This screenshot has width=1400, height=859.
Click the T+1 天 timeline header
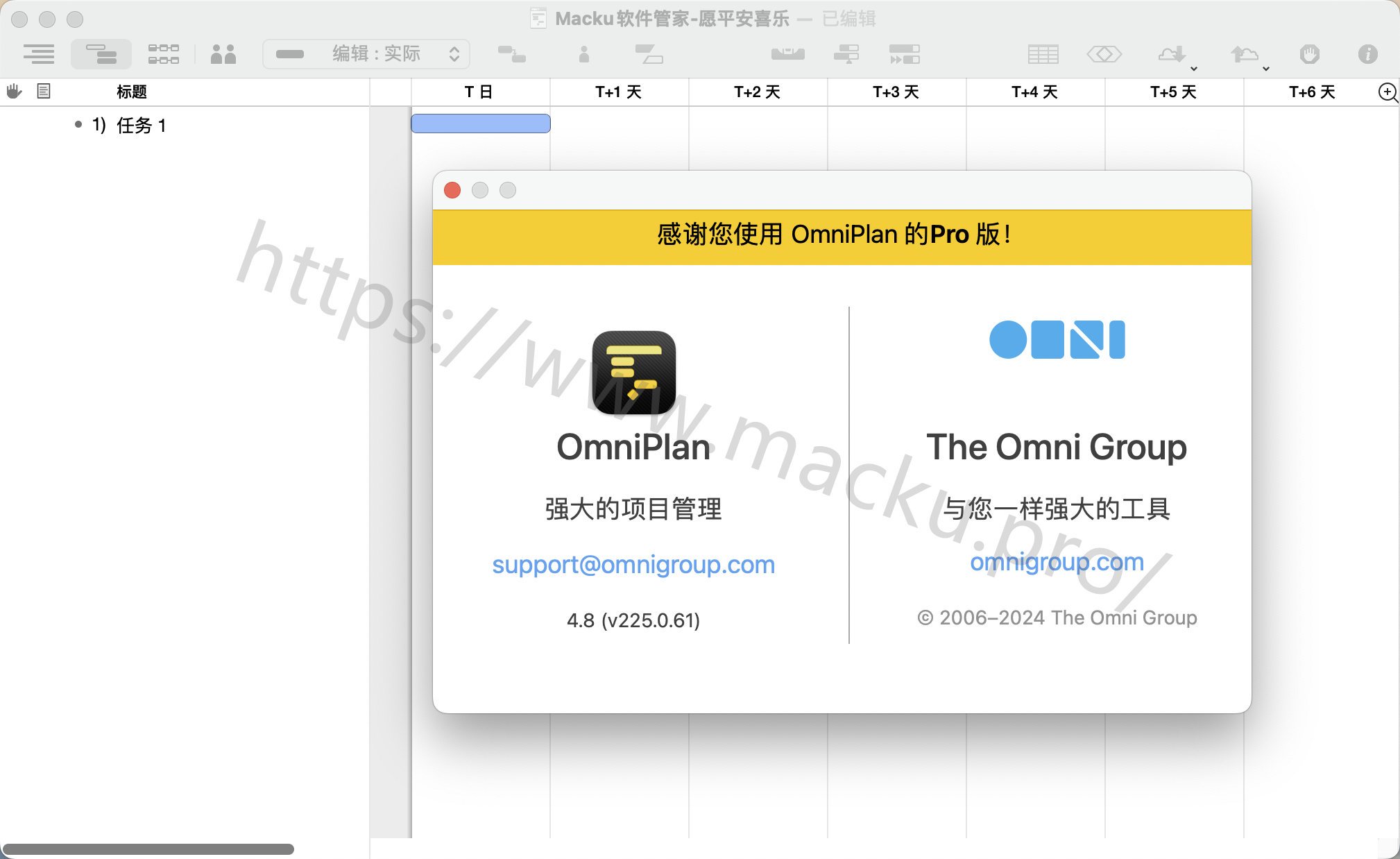click(x=618, y=92)
